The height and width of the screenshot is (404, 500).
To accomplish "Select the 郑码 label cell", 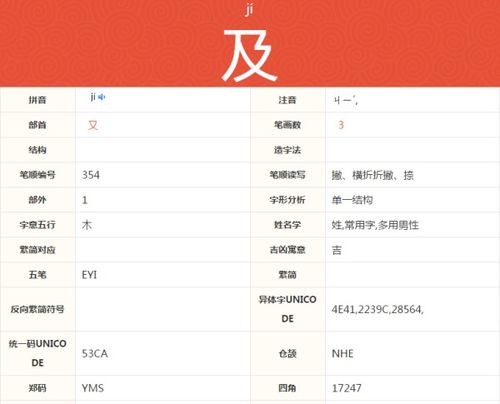I will point(37,388).
